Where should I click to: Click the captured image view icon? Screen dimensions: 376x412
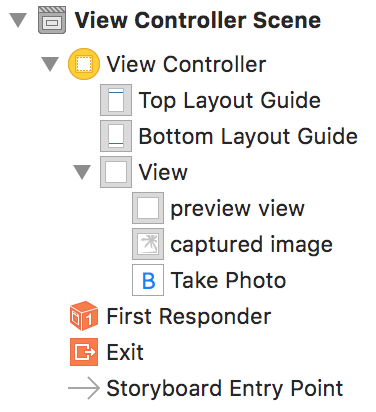click(148, 244)
